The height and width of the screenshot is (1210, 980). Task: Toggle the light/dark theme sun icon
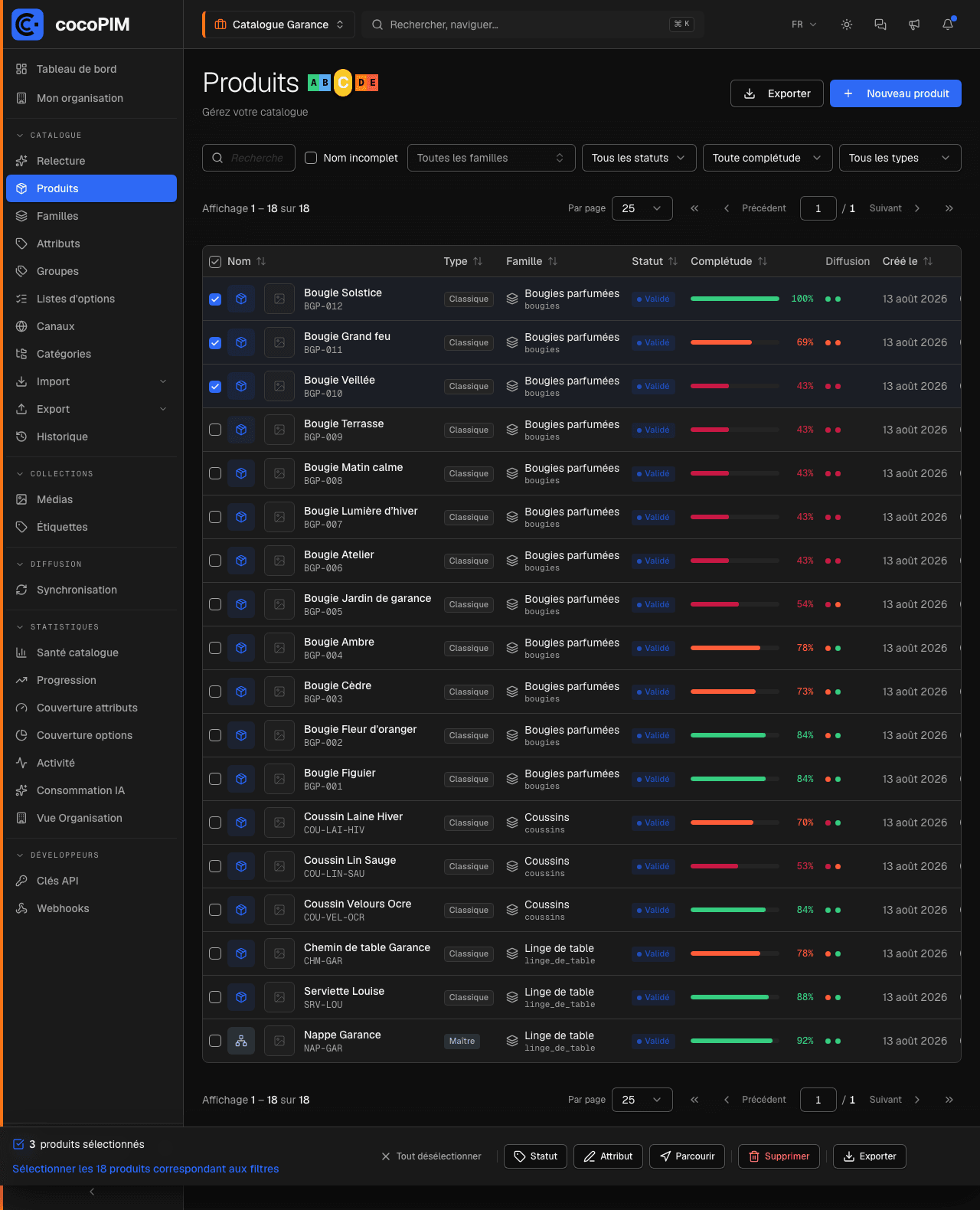click(x=847, y=25)
